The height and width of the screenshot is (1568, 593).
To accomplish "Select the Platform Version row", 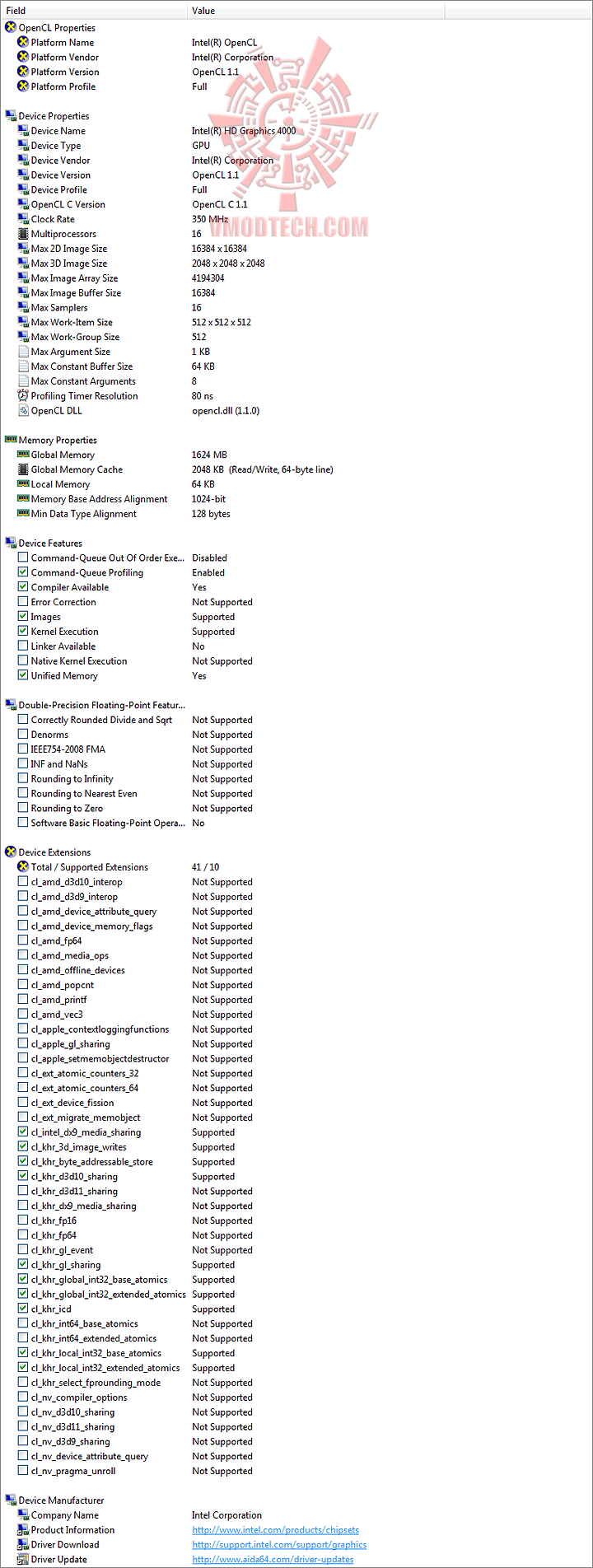I will point(296,72).
